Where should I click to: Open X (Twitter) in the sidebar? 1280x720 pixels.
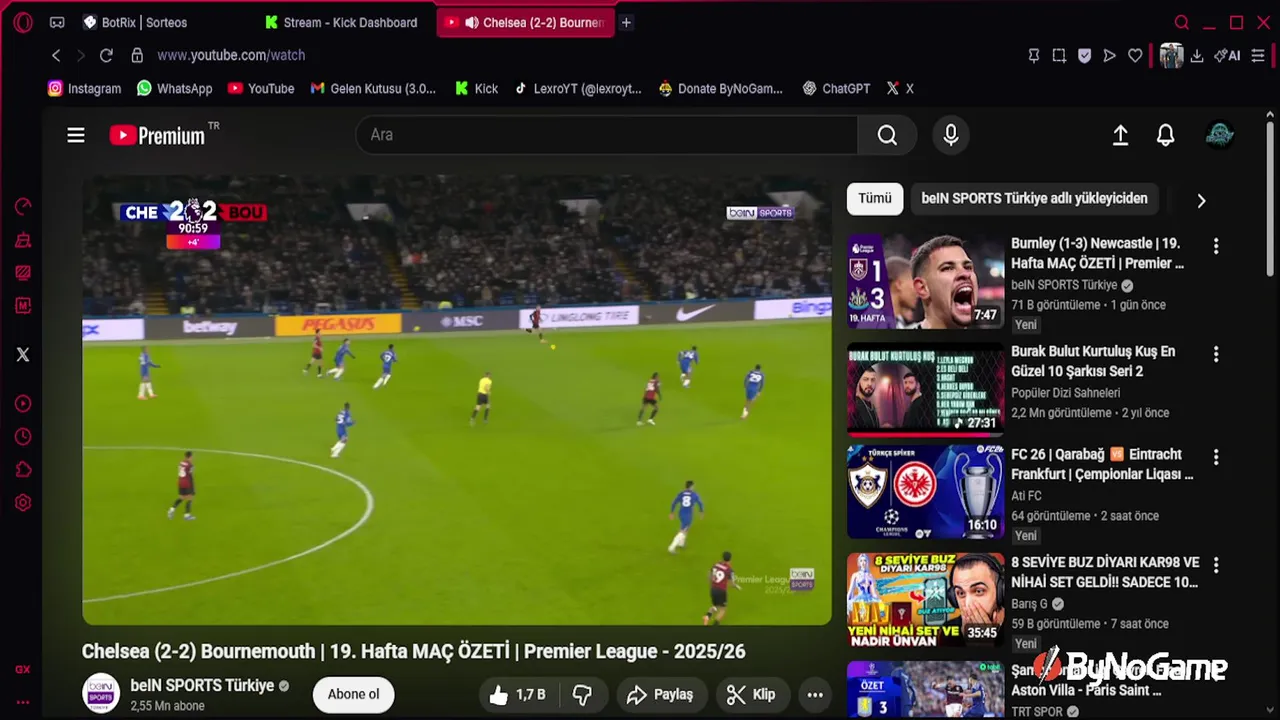pos(23,354)
